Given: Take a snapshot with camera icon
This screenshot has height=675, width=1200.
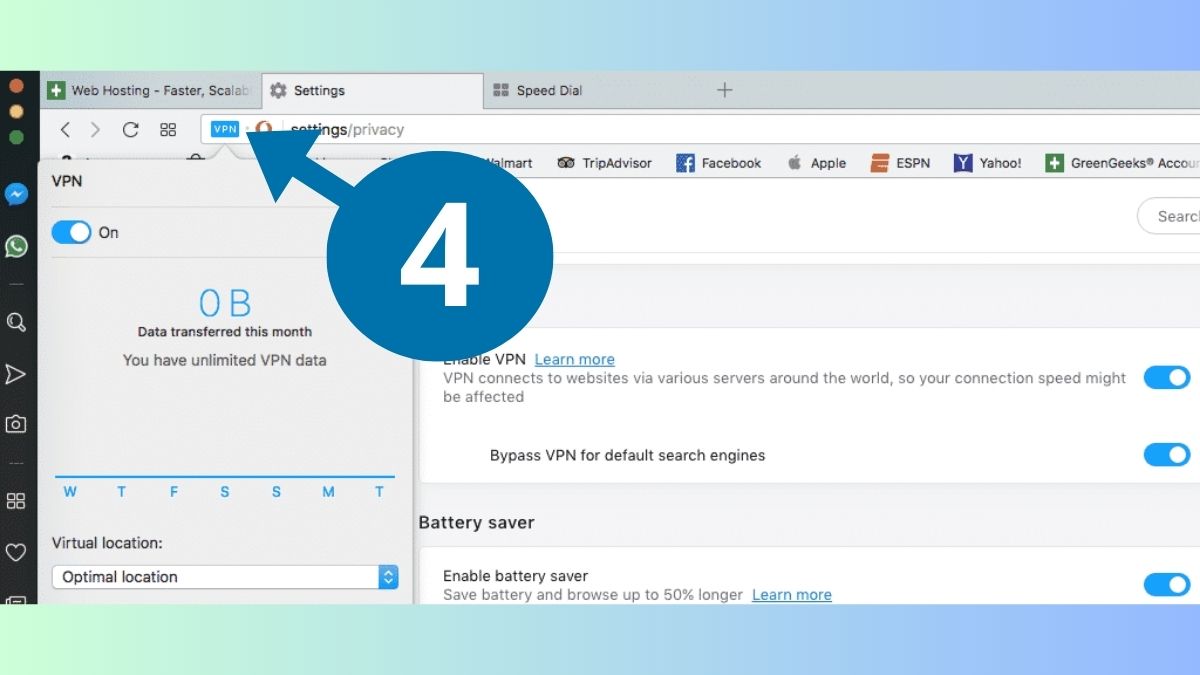Looking at the screenshot, I should [16, 424].
